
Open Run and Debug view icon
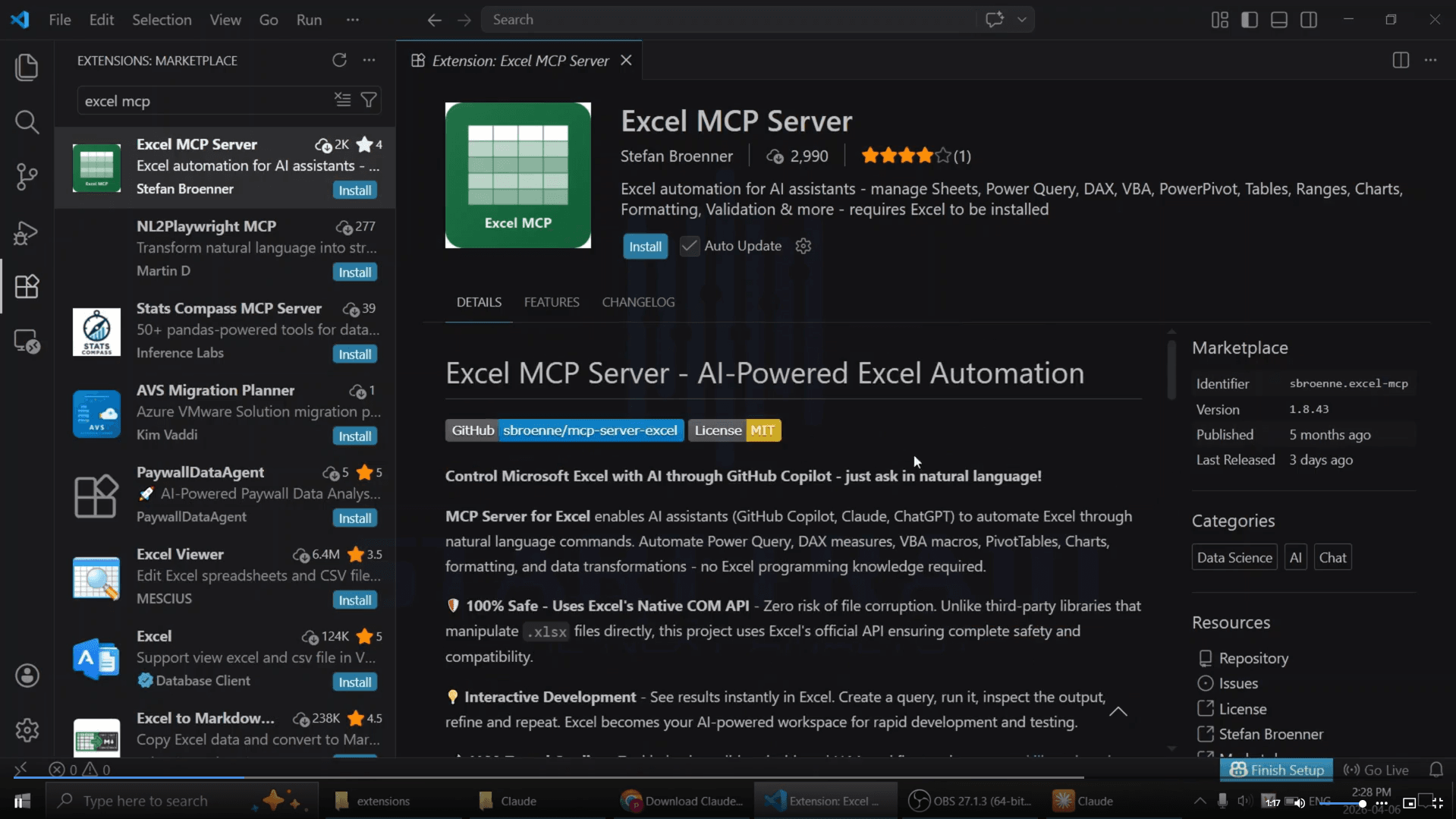27,232
